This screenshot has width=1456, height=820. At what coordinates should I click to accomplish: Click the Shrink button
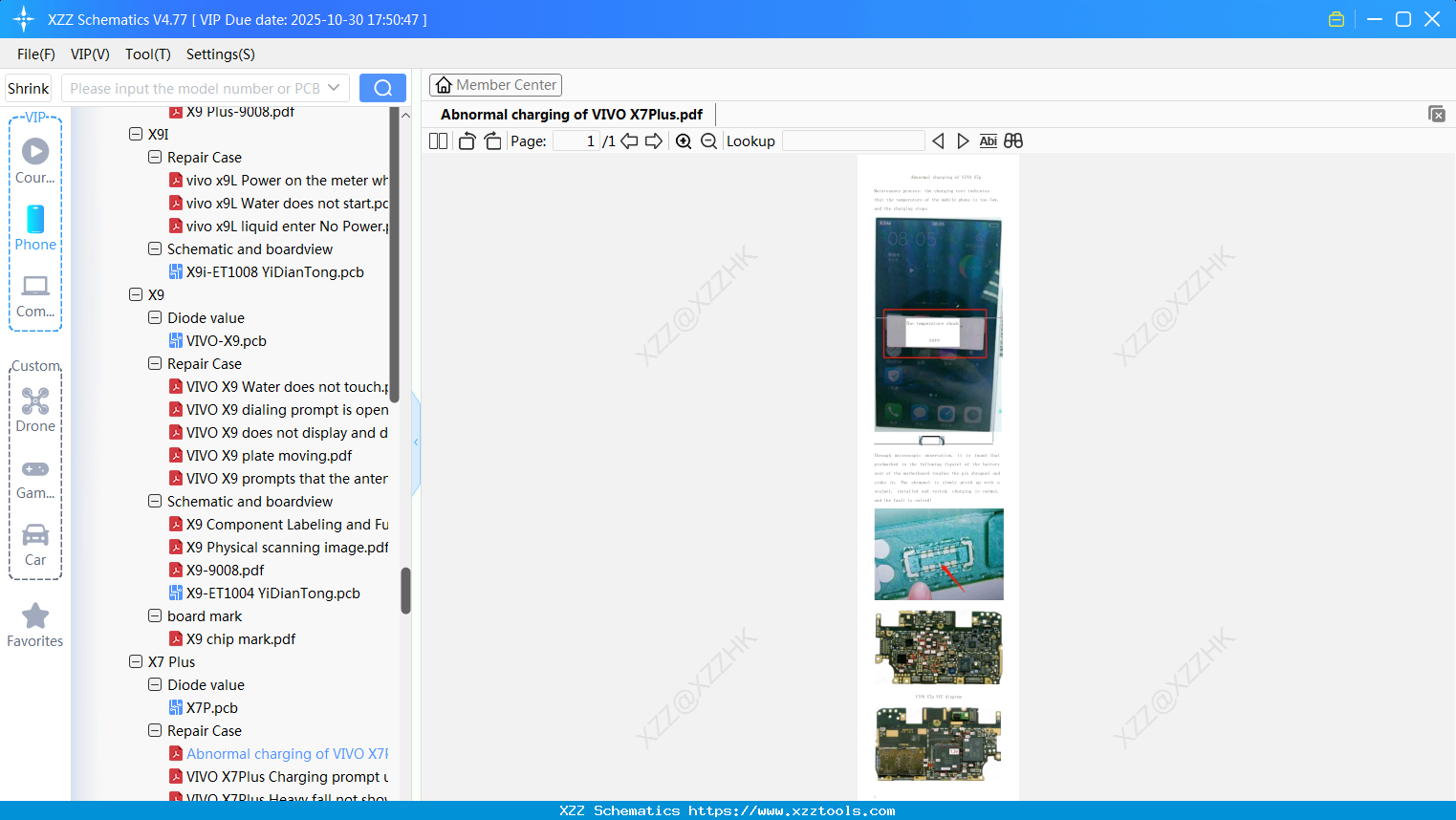click(x=29, y=89)
